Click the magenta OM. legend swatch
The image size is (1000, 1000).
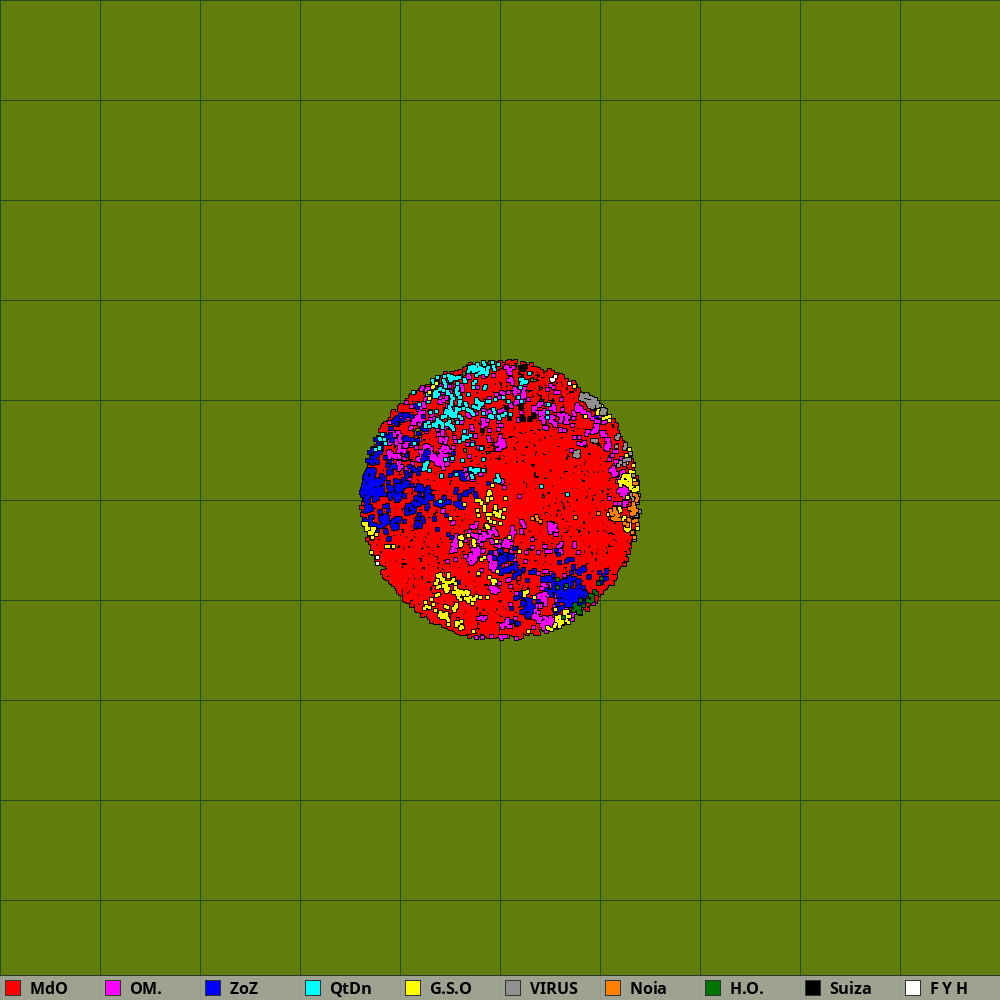[x=113, y=988]
